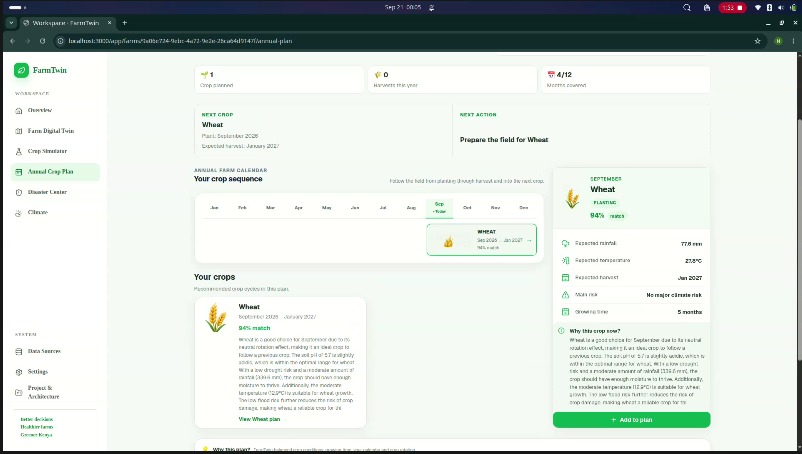The width and height of the screenshot is (802, 454).
Task: Select the Feb month in calendar
Action: click(242, 208)
